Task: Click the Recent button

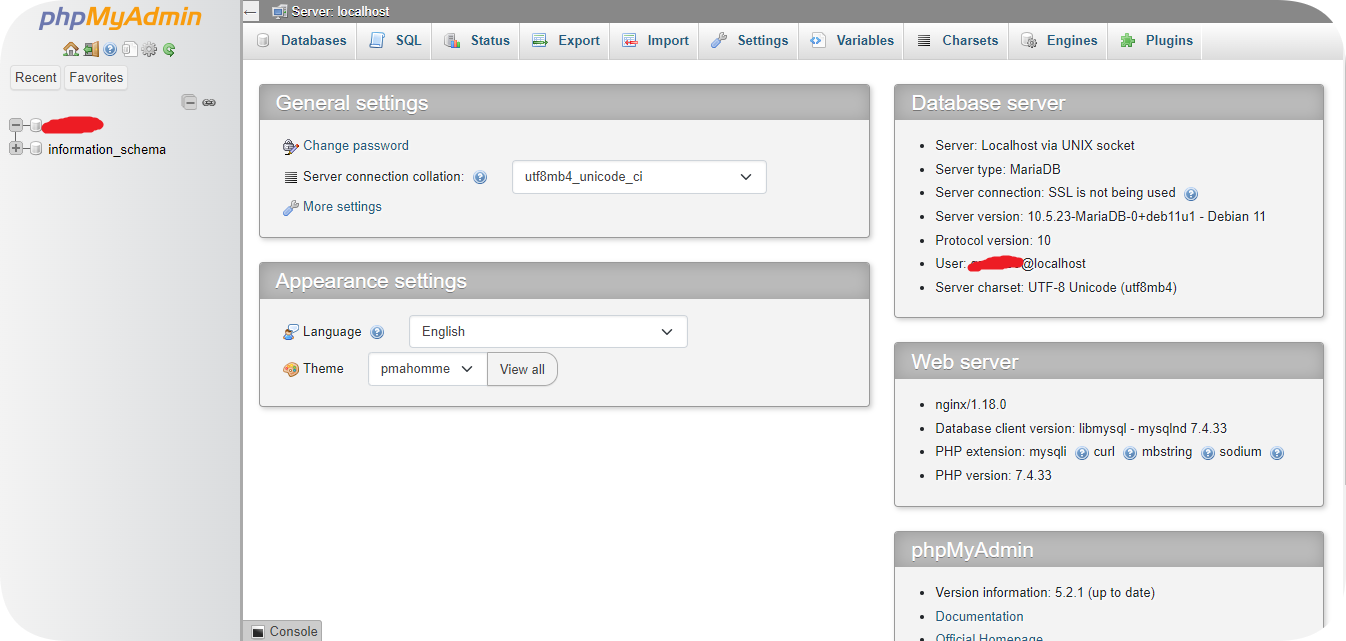Action: [x=36, y=78]
